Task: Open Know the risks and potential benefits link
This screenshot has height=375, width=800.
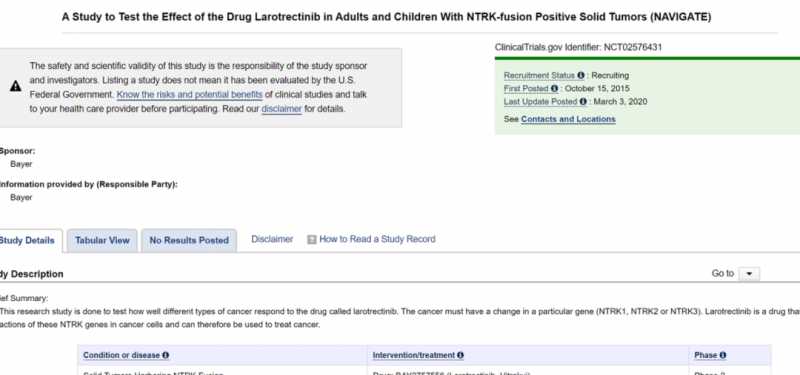Action: tap(189, 95)
